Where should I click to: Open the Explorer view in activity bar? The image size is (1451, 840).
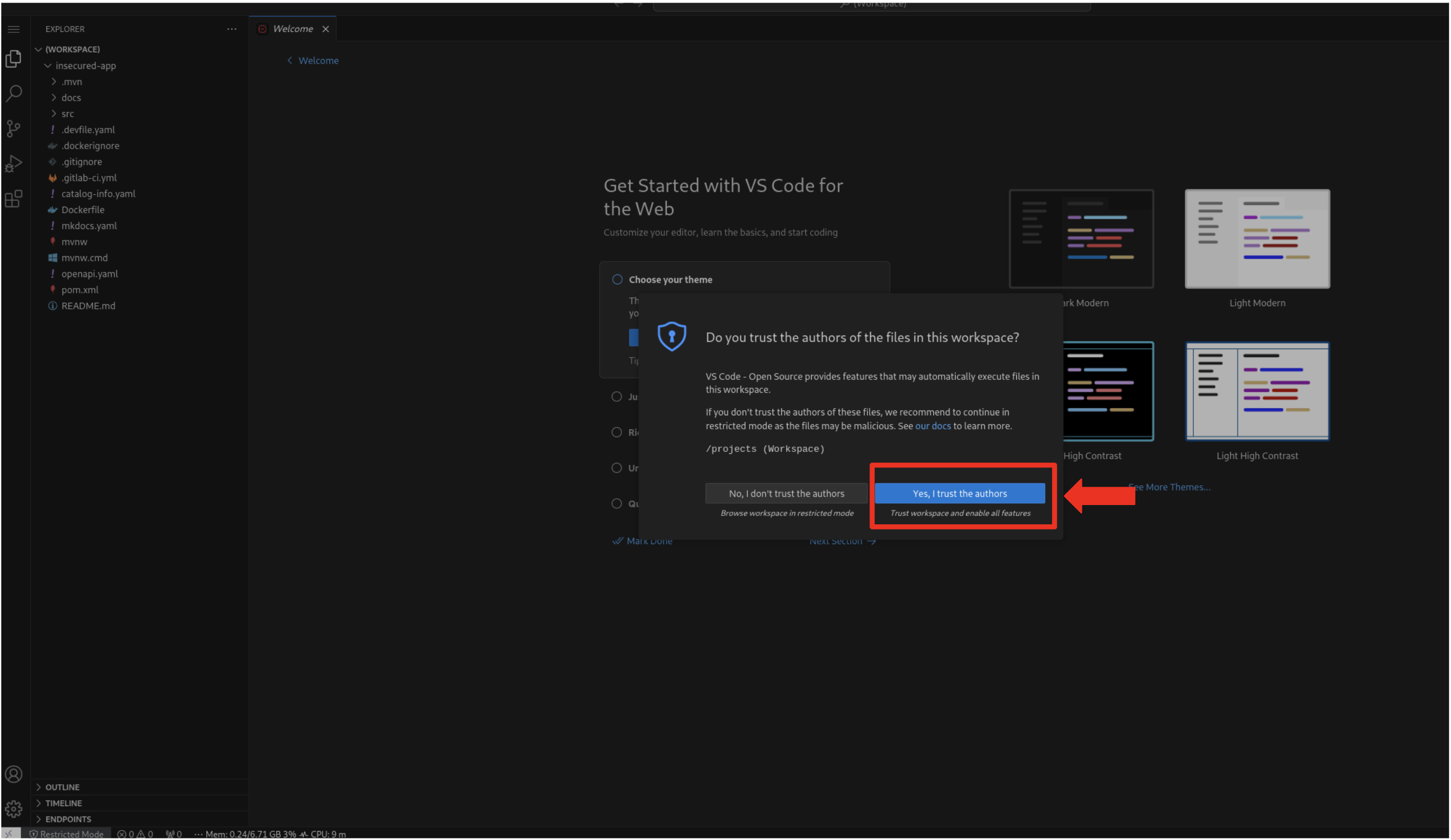[14, 59]
